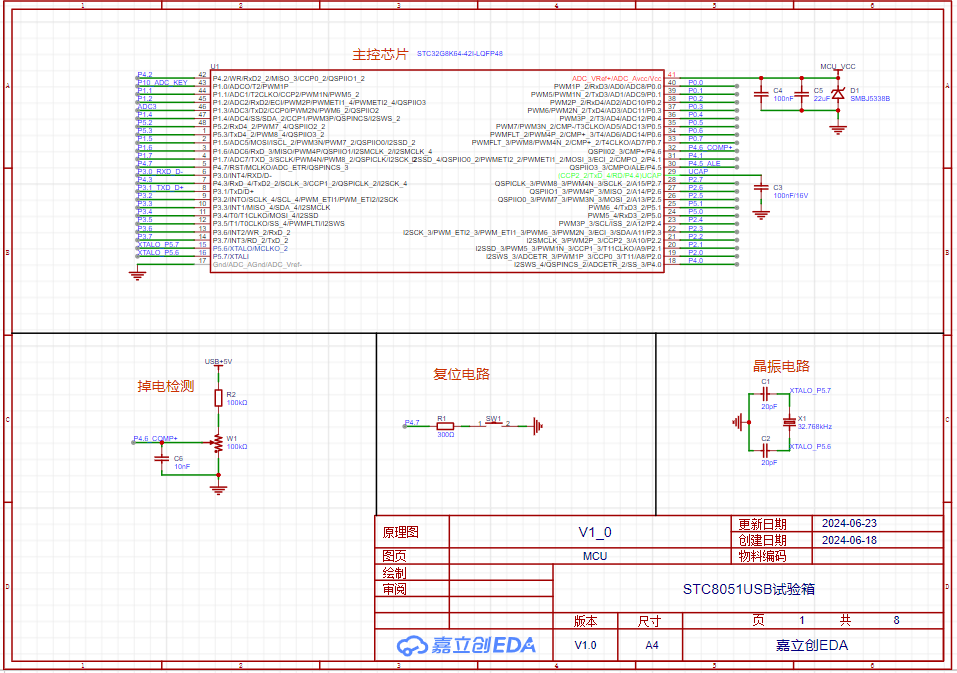Click ground symbol below potentiometer W1
The width and height of the screenshot is (957, 673).
coord(218,489)
